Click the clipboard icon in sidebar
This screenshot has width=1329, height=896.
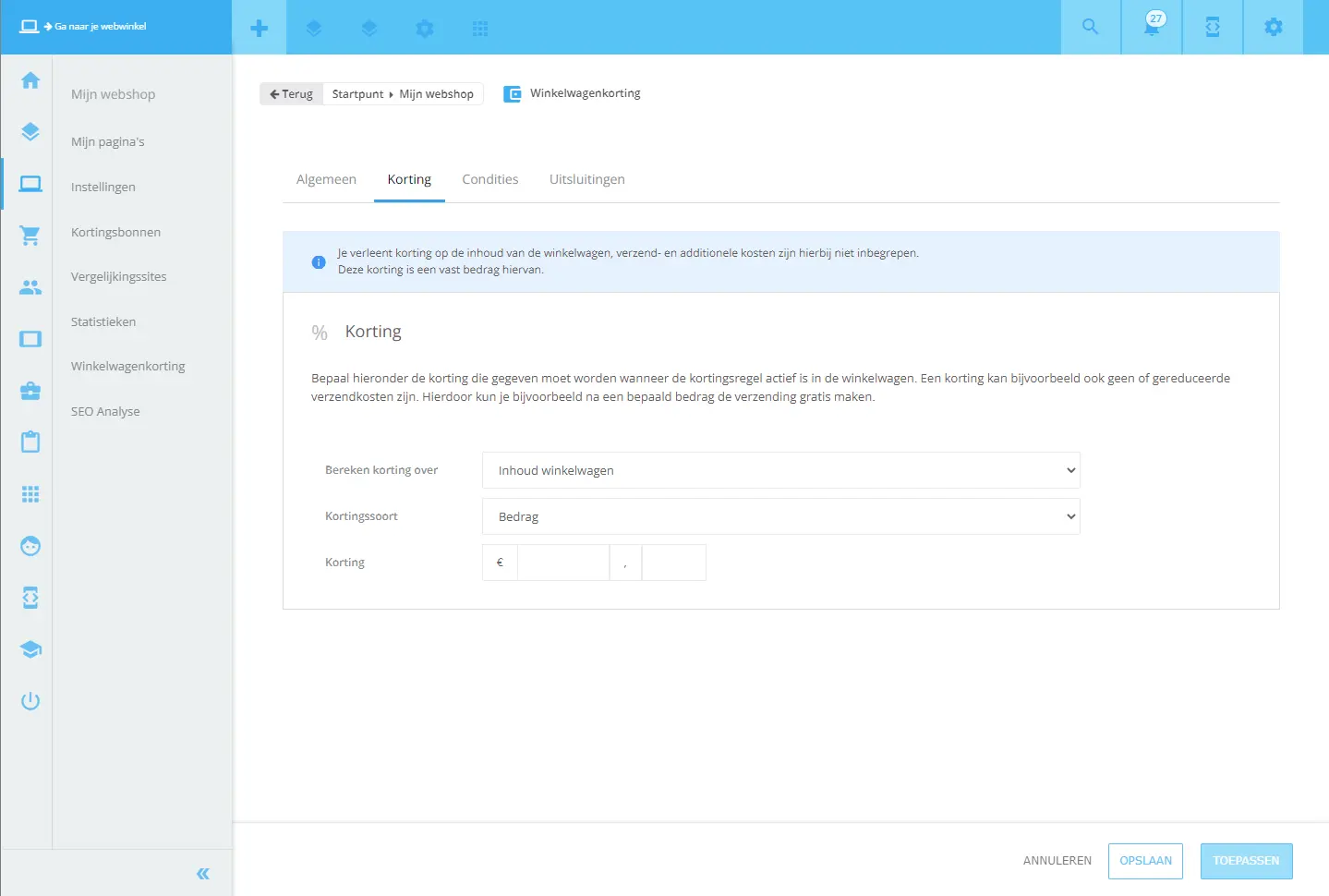pyautogui.click(x=30, y=442)
